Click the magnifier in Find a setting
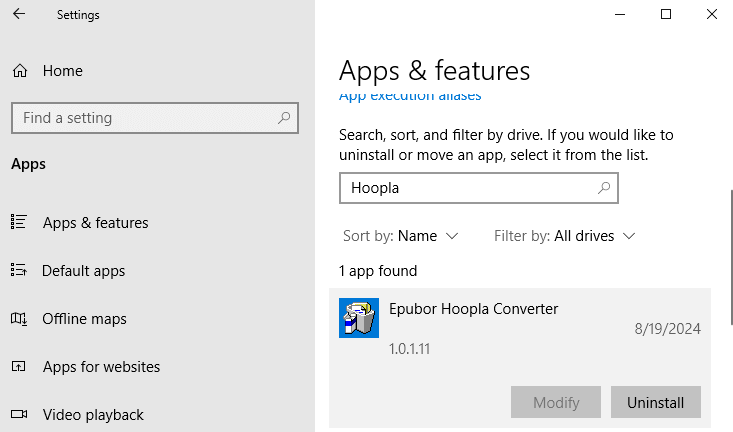 click(284, 118)
